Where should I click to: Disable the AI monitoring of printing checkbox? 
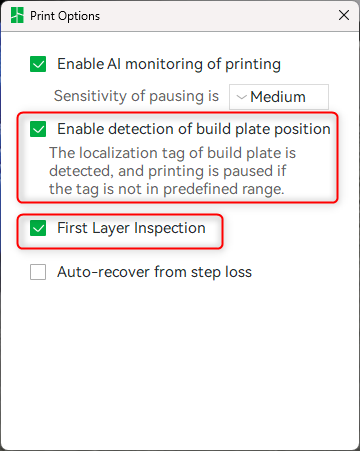(38, 64)
